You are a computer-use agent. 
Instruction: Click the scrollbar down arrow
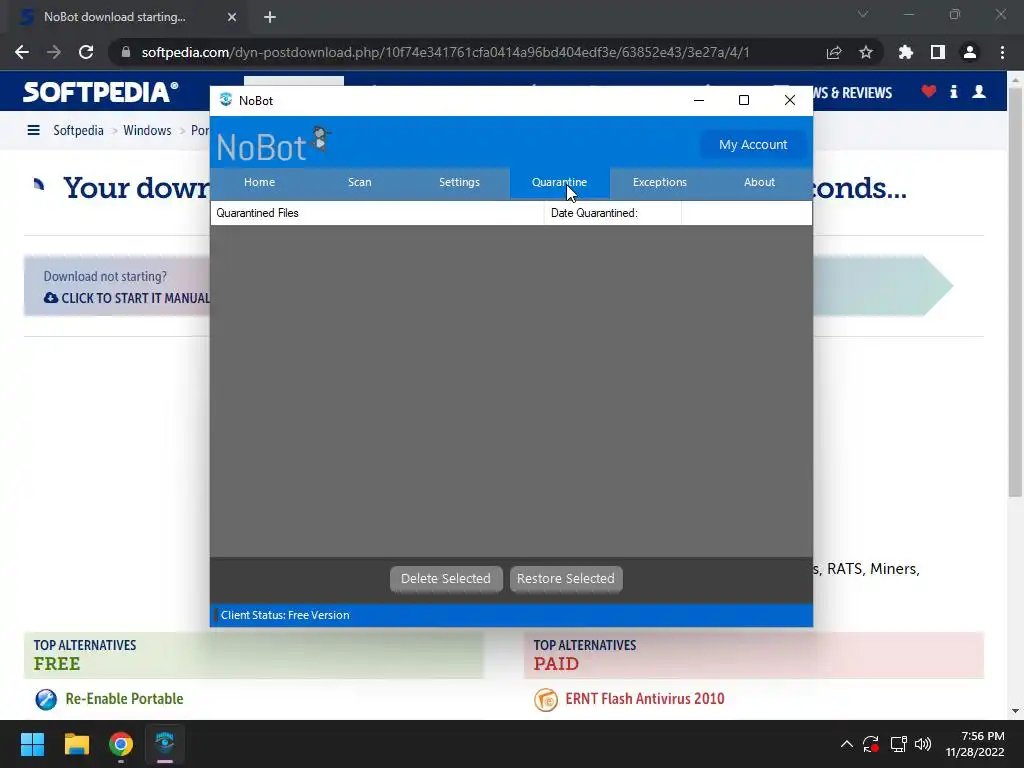tap(1015, 711)
